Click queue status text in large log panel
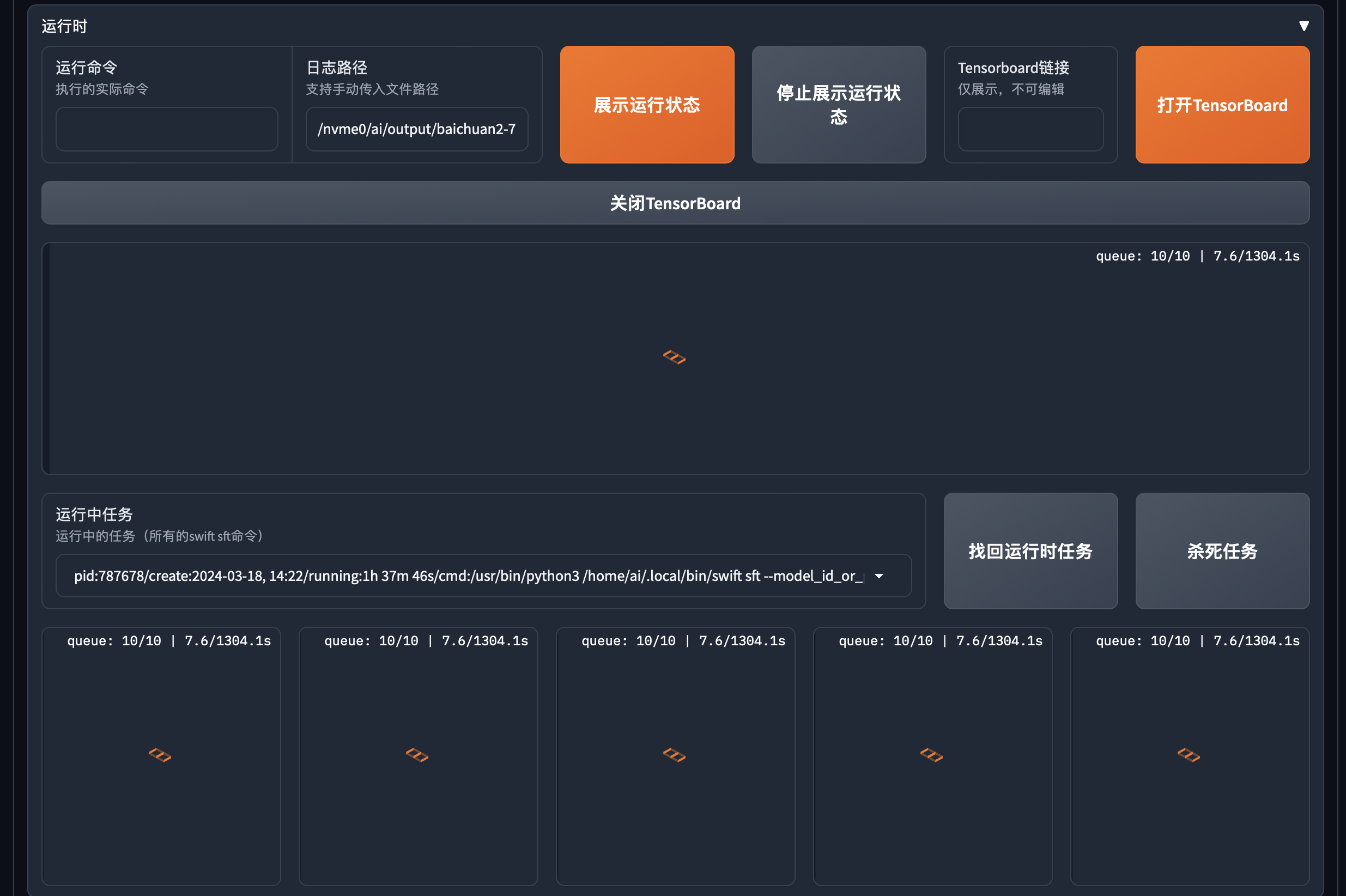This screenshot has width=1346, height=896. 1197,256
